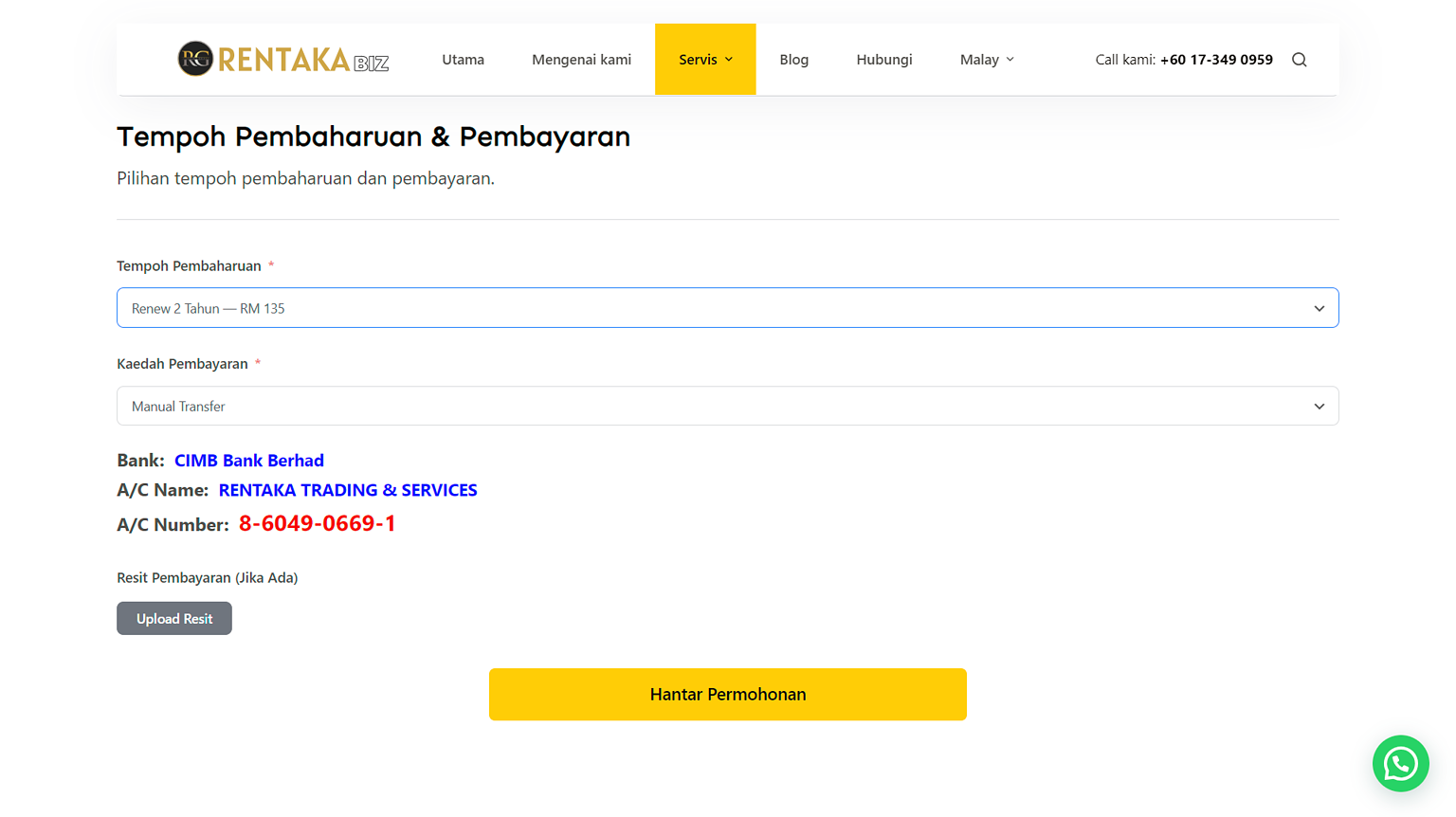1456x817 pixels.
Task: Click the Rentaka Biz logo
Action: click(282, 59)
